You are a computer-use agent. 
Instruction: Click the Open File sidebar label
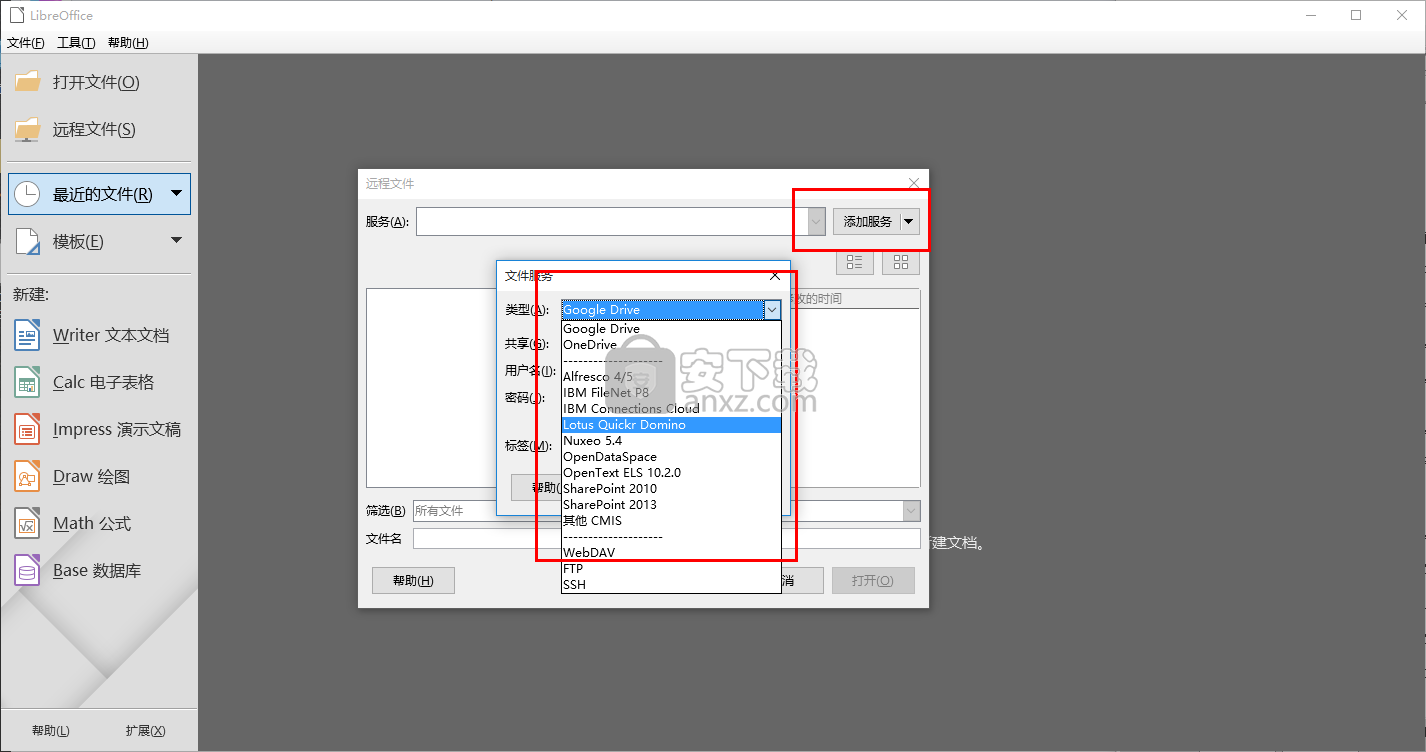click(x=96, y=82)
